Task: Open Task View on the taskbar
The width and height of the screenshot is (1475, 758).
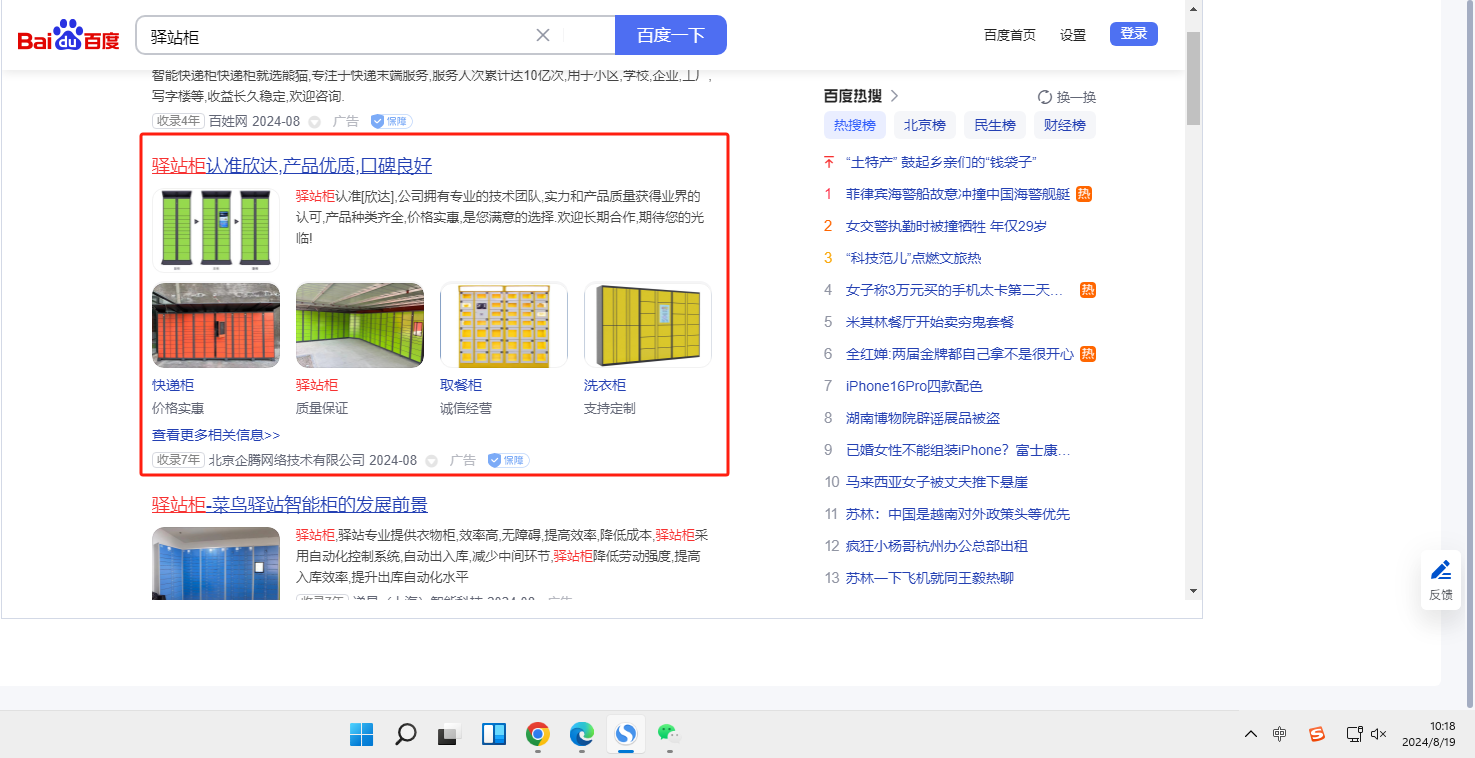Action: pos(449,735)
